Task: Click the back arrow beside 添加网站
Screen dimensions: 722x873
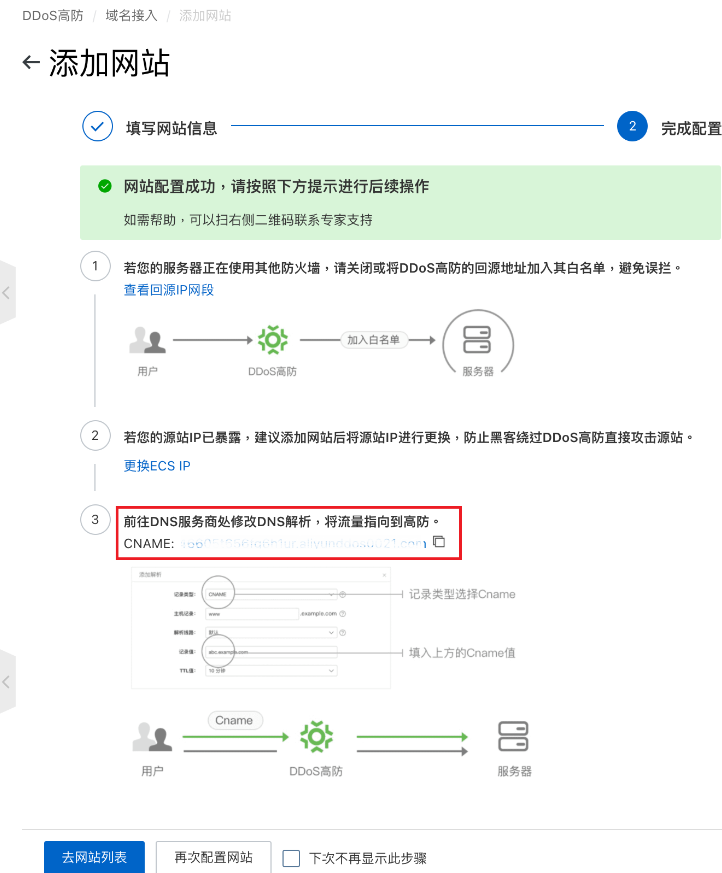Action: pyautogui.click(x=31, y=63)
